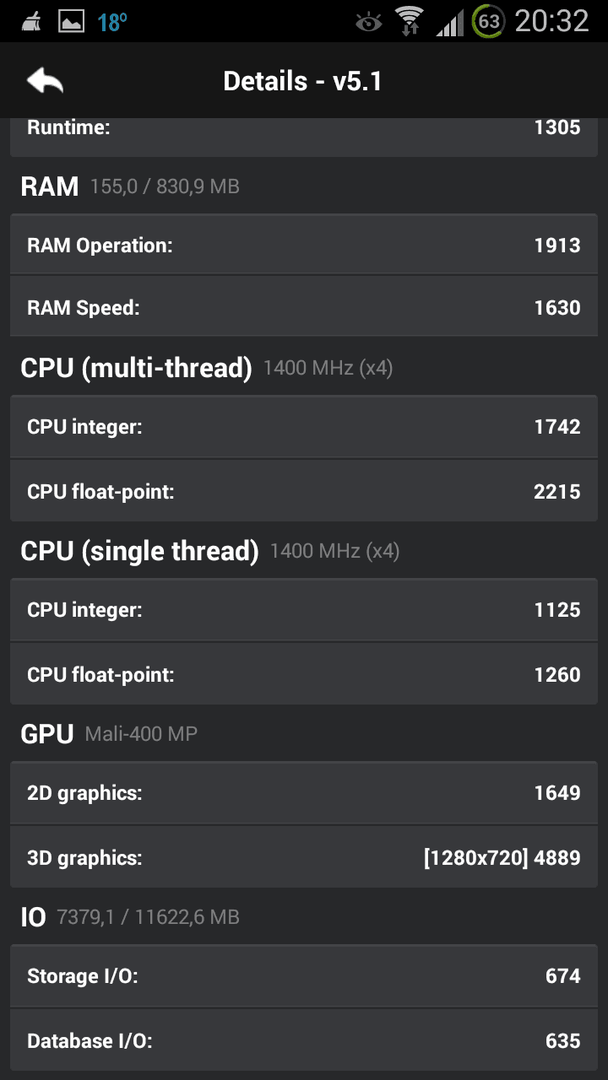Screen dimensions: 608x1080
Task: Tap the battery 63 percent indicator
Action: click(x=488, y=21)
